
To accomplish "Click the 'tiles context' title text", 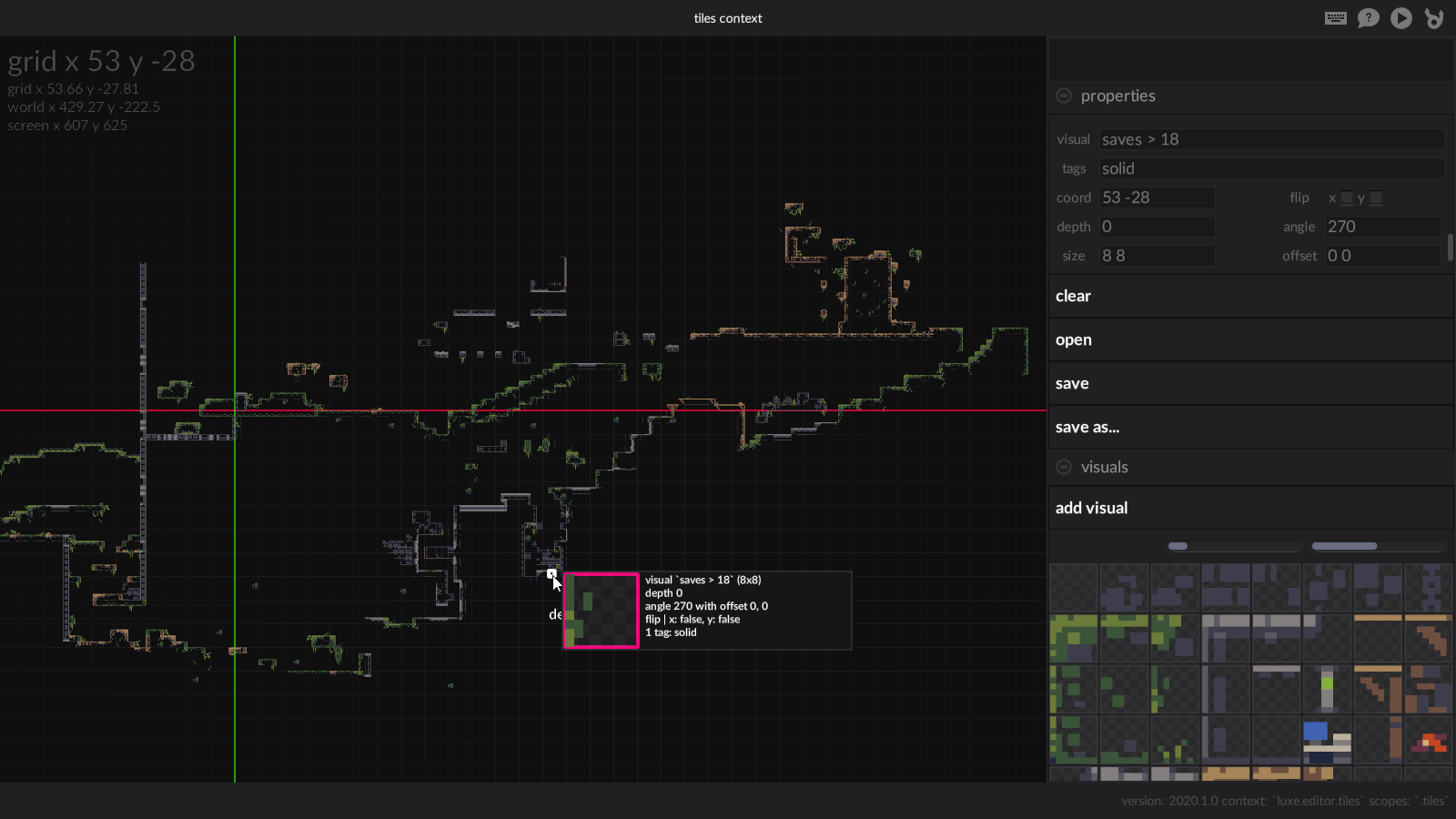I will [728, 18].
